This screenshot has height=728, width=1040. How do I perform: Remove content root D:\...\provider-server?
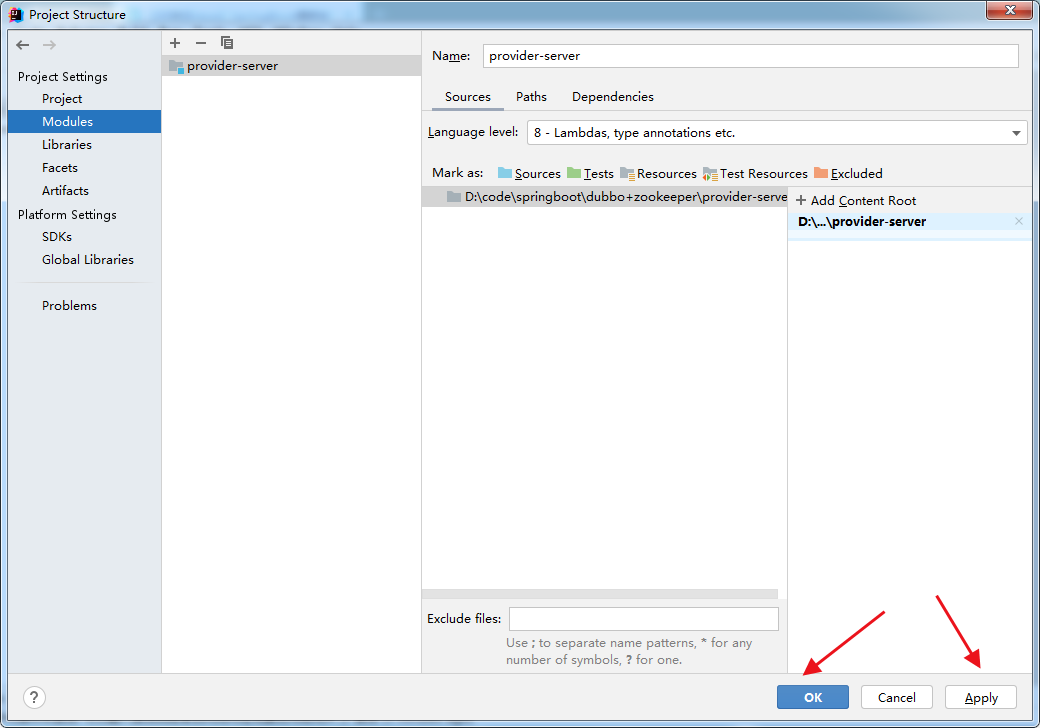click(1019, 221)
